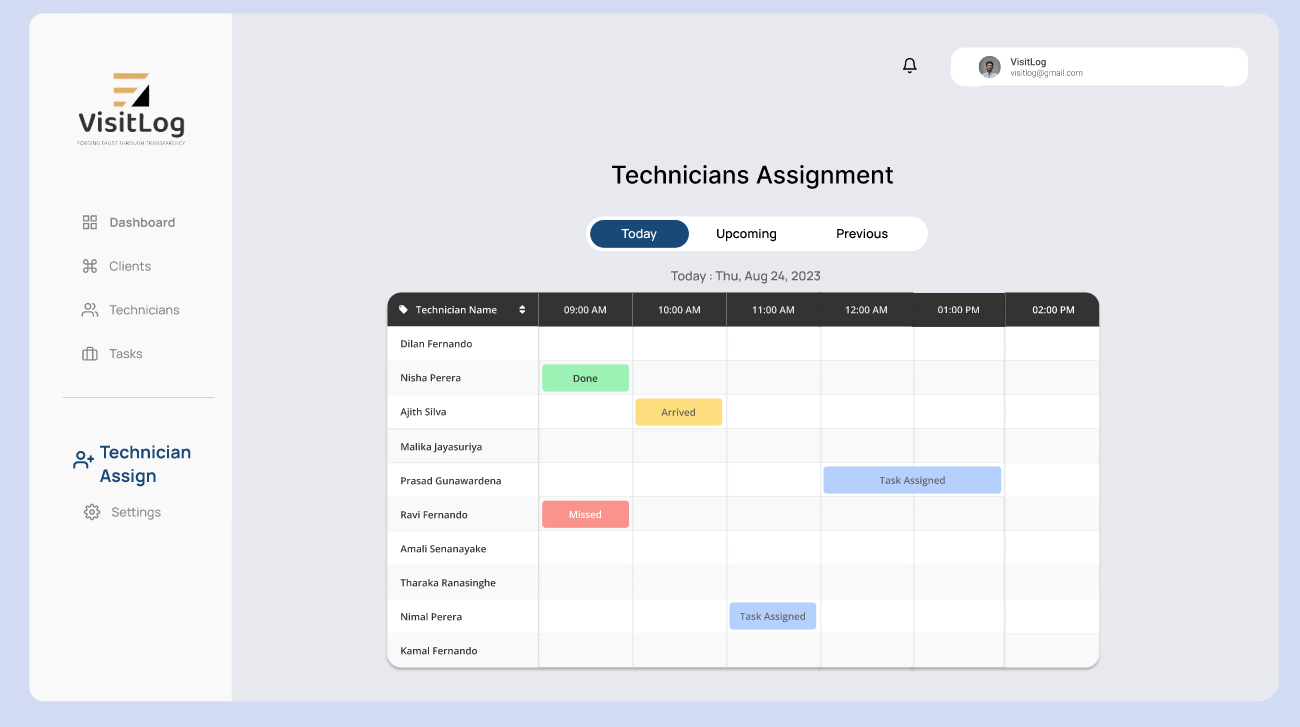The width and height of the screenshot is (1300, 727).
Task: Click the Settings gear icon
Action: pos(92,512)
